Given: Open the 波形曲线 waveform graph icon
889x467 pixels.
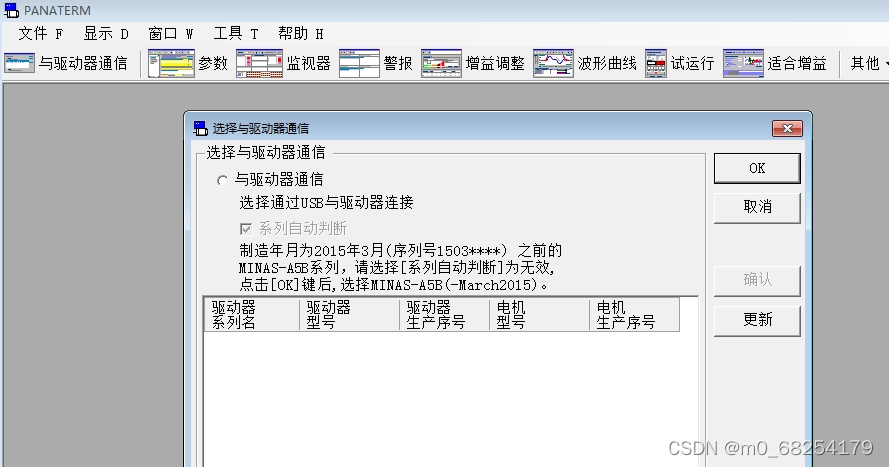Looking at the screenshot, I should [x=553, y=63].
